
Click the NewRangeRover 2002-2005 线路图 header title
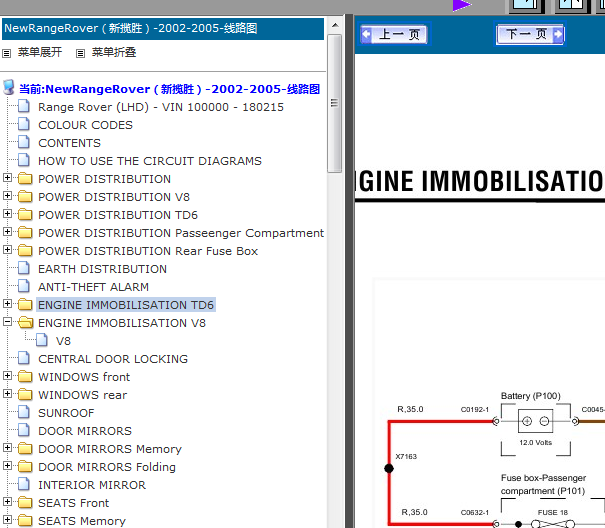click(x=131, y=28)
